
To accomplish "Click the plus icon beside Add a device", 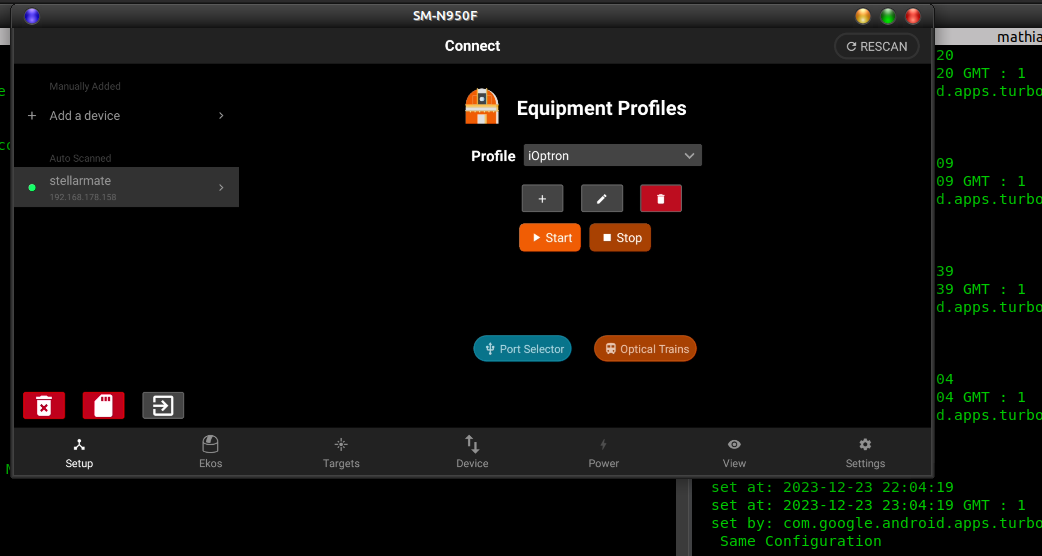I will (x=31, y=116).
